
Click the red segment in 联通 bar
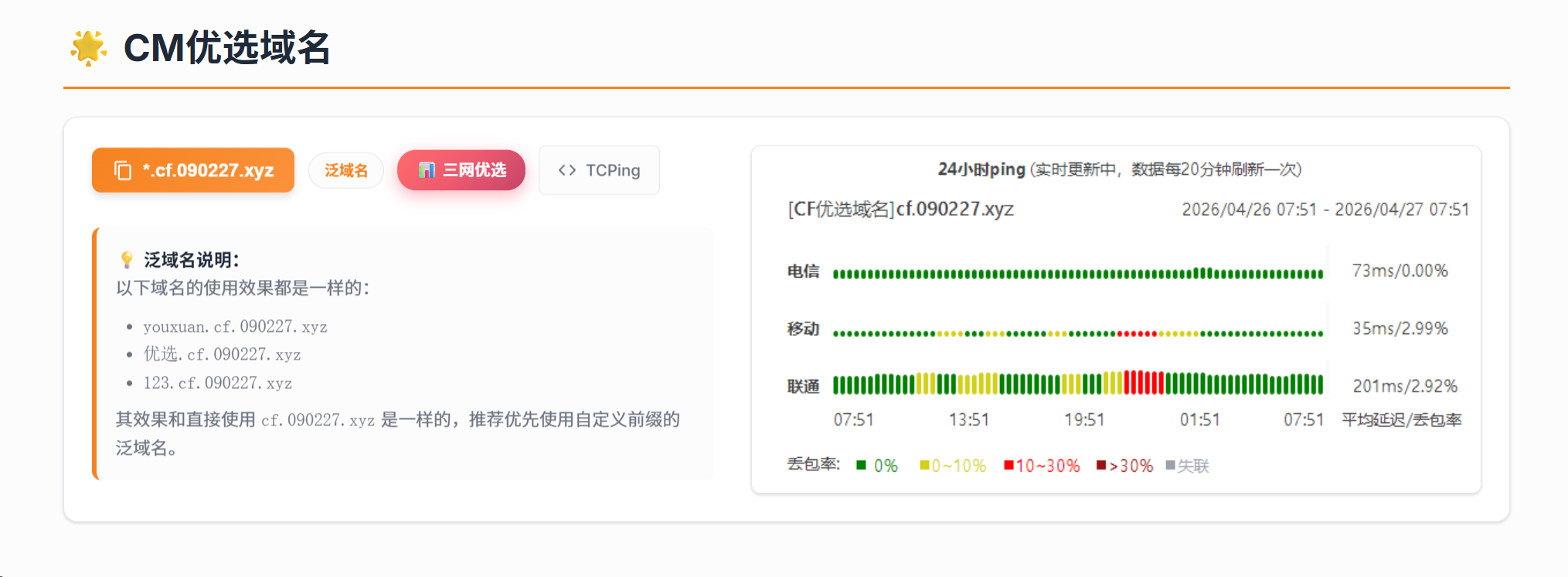(x=1144, y=383)
